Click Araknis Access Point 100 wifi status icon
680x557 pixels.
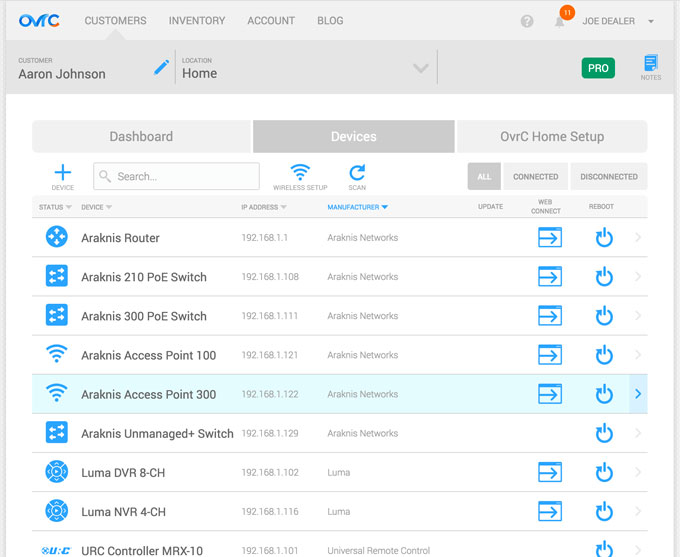coord(56,354)
